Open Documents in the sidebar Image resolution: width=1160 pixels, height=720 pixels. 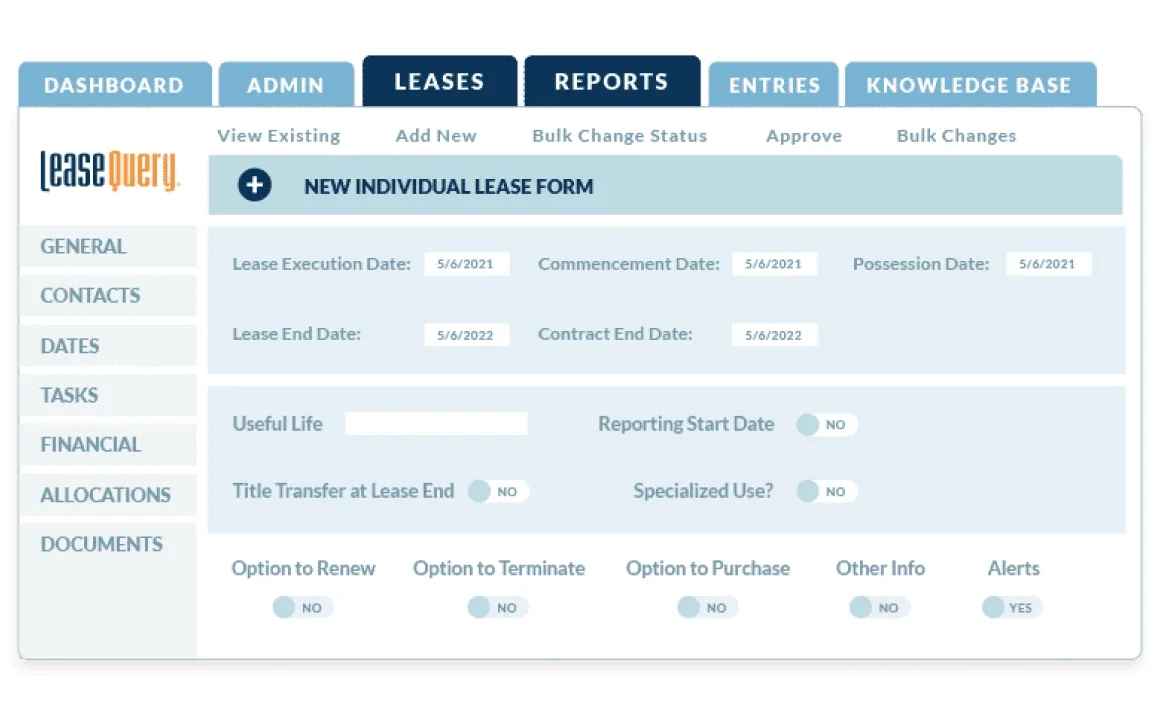(108, 544)
